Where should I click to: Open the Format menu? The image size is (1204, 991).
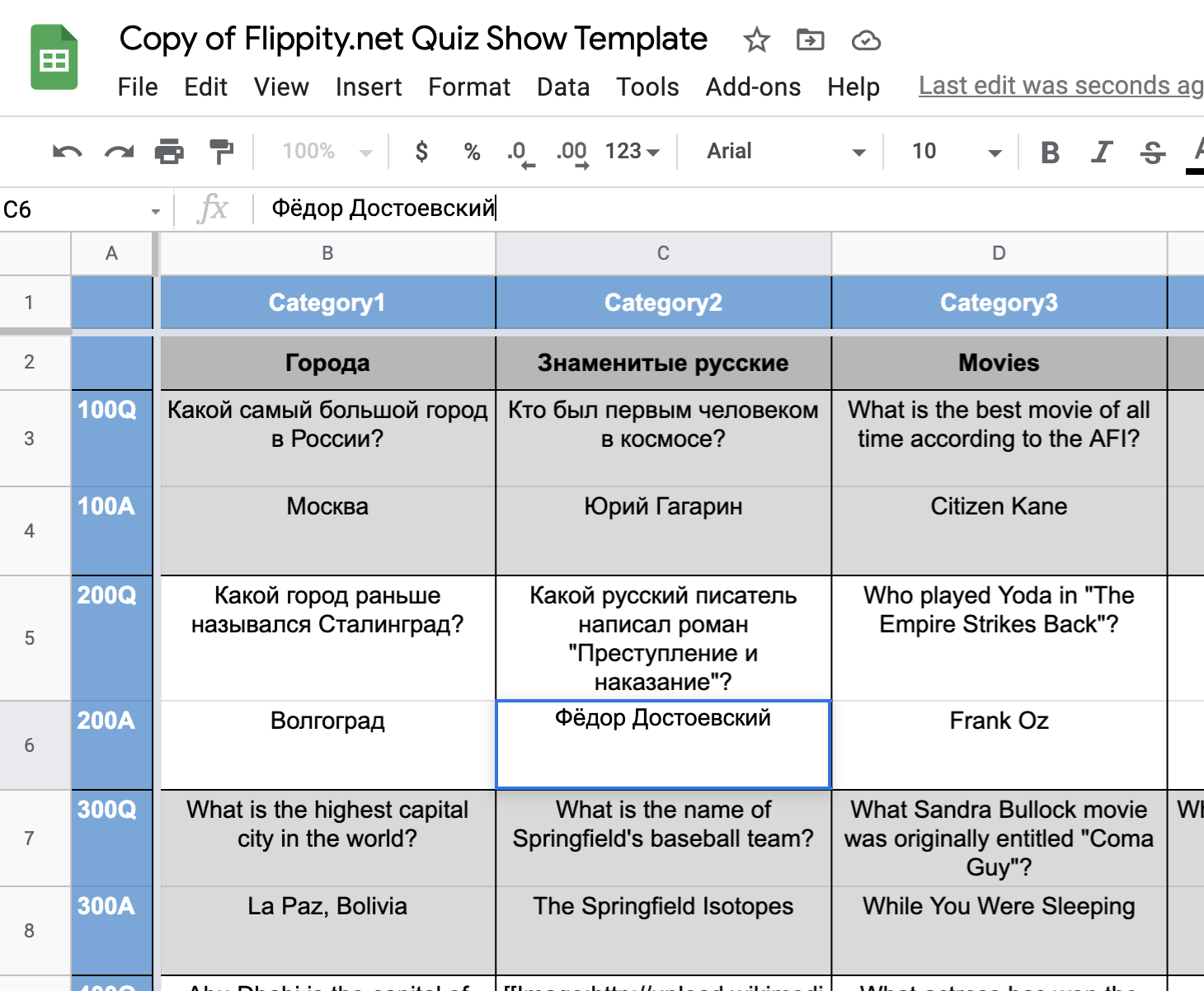468,87
